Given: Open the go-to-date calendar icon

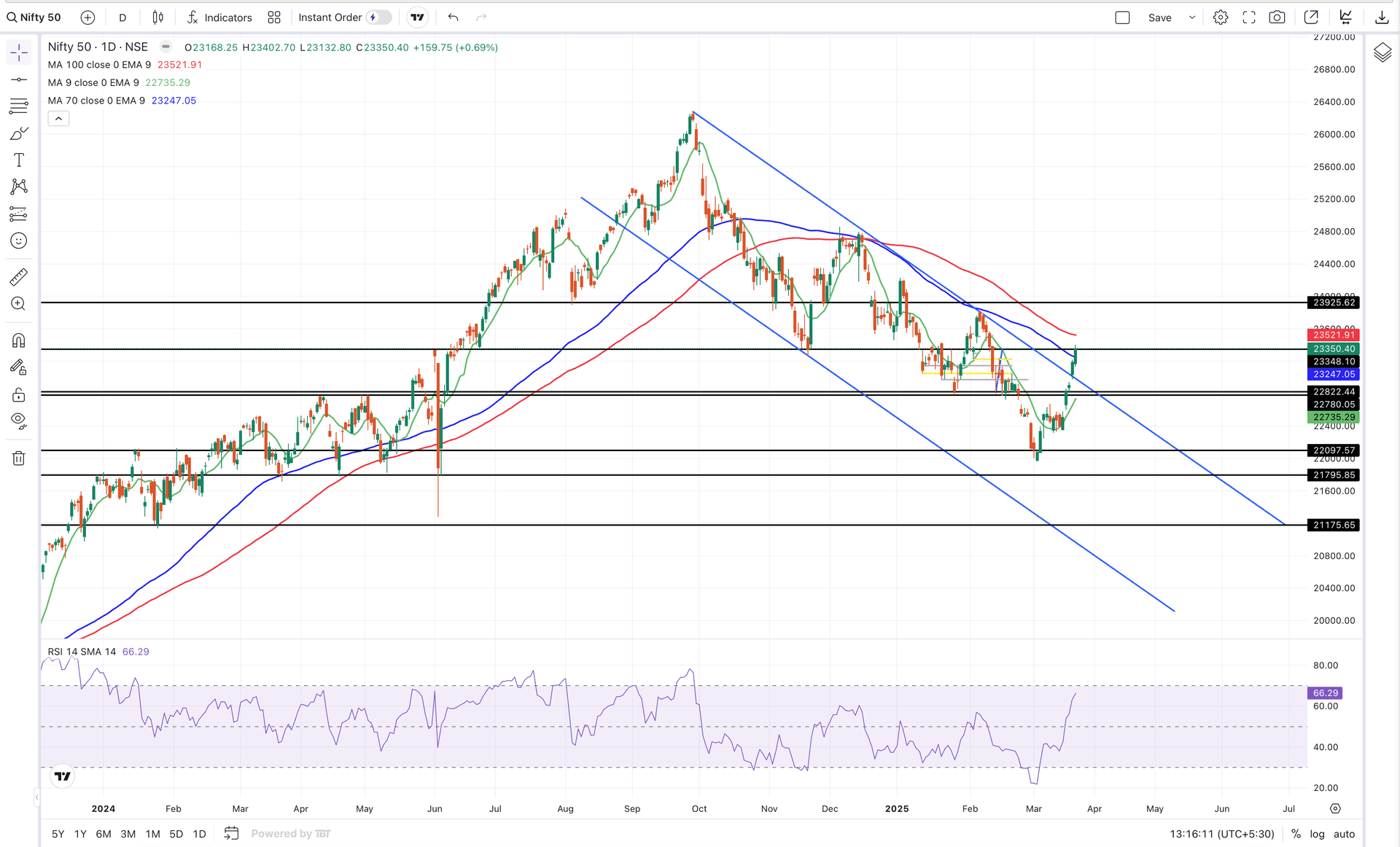Looking at the screenshot, I should pos(231,833).
